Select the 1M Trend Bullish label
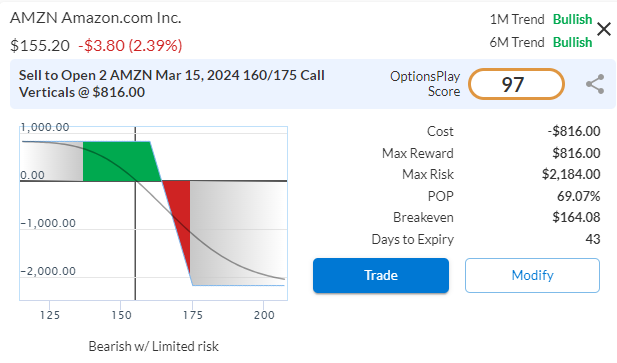The width and height of the screenshot is (617, 363). click(x=541, y=19)
